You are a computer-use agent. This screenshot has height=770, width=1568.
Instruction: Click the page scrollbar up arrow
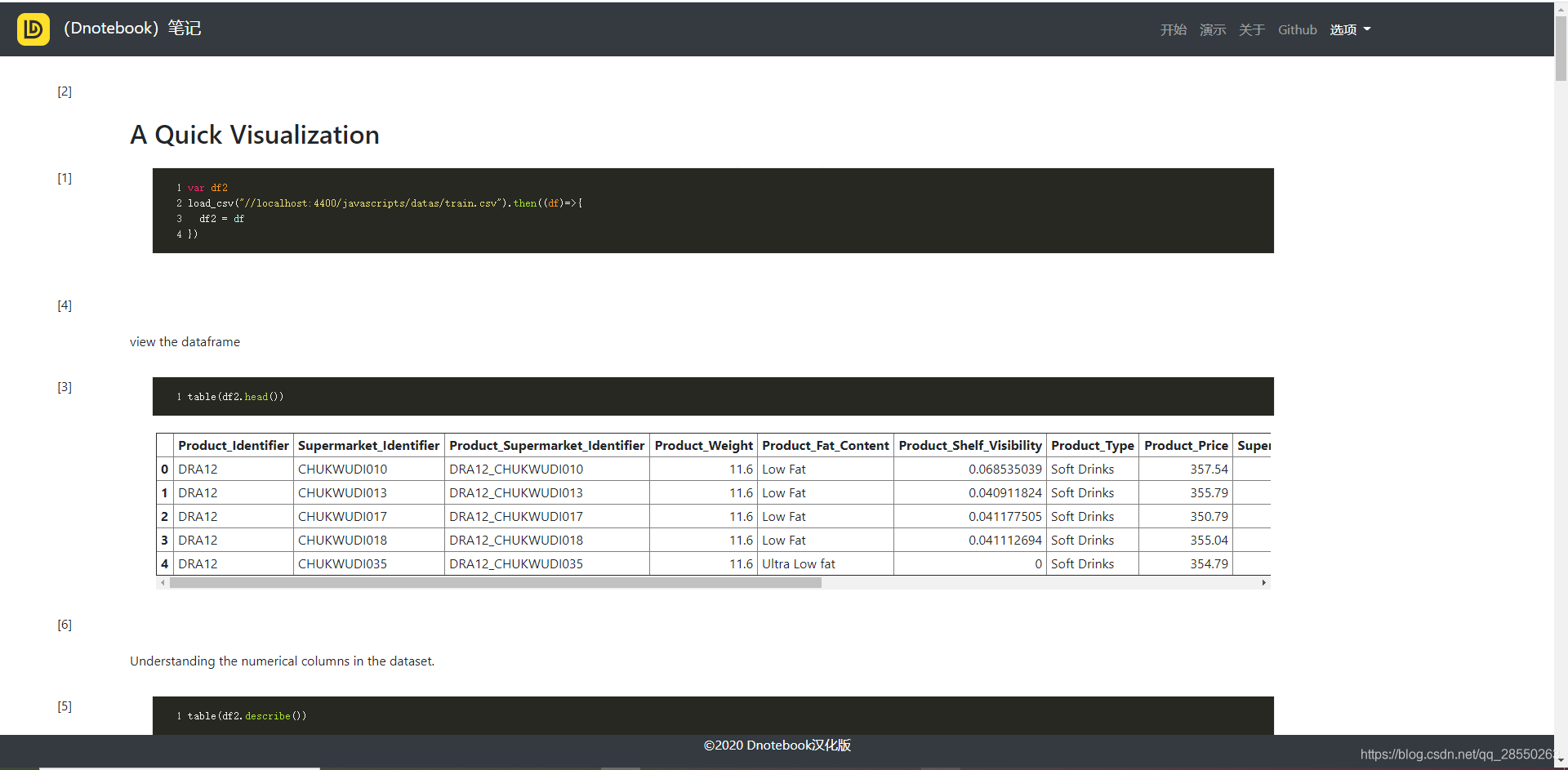[1561, 8]
